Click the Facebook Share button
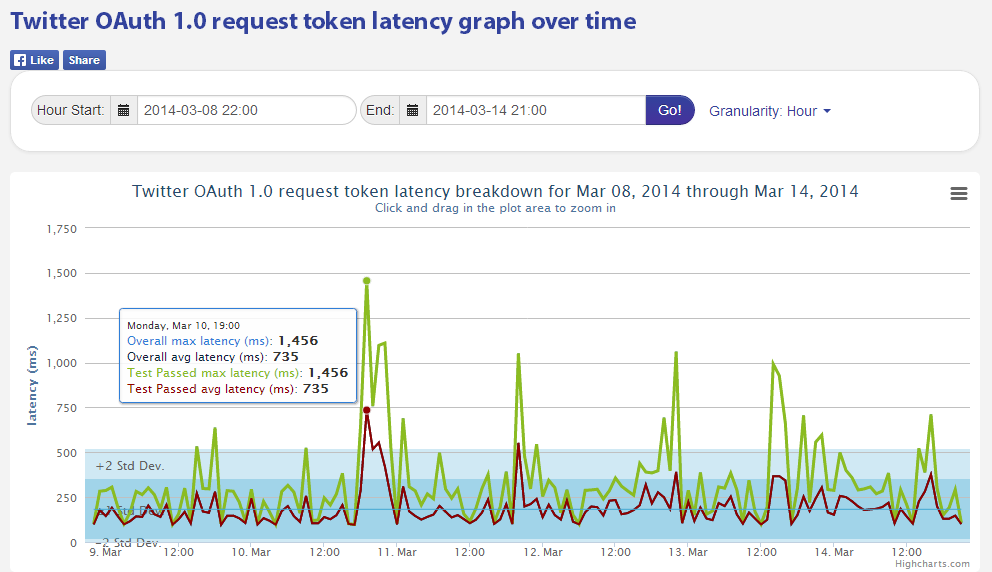This screenshot has width=992, height=572. tap(84, 60)
